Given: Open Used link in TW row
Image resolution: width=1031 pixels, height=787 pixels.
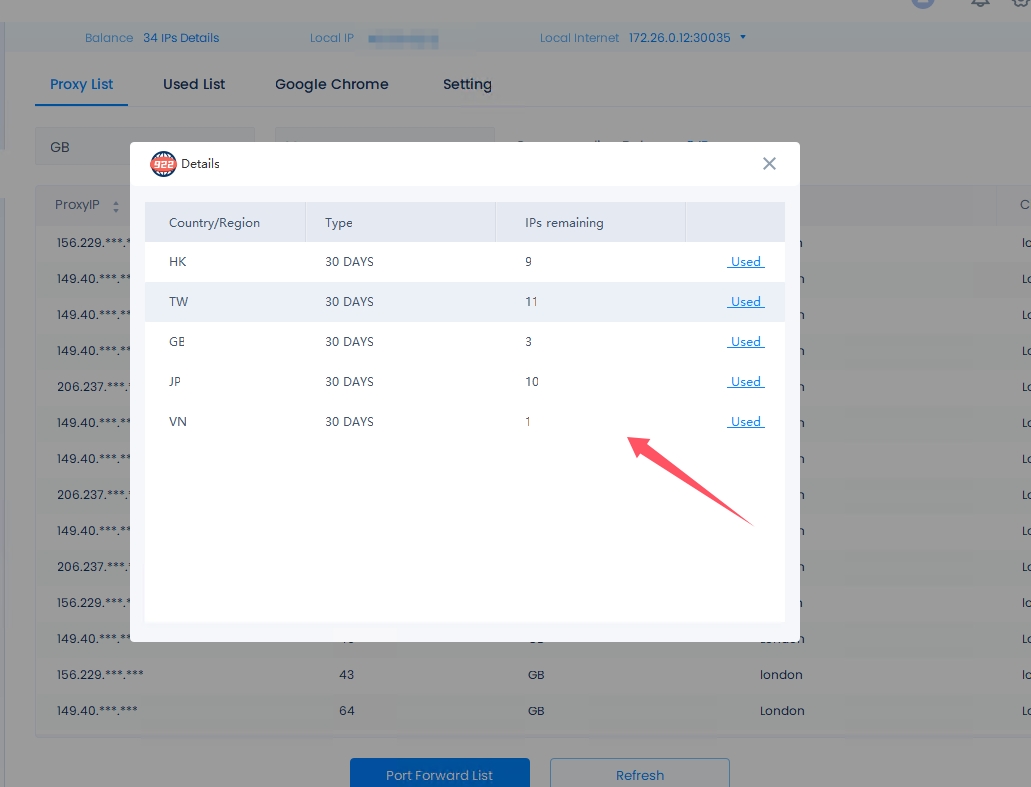Looking at the screenshot, I should [745, 302].
